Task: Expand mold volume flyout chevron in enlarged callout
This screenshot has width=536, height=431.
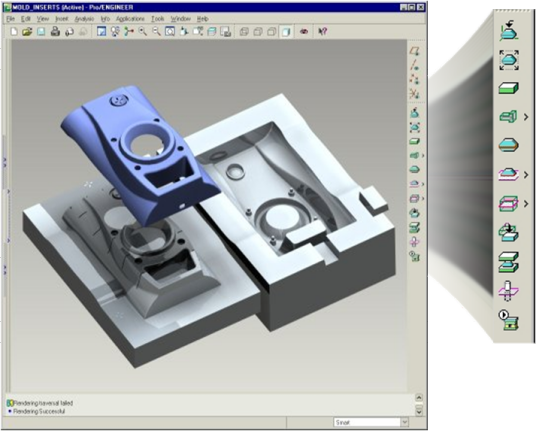Action: pyautogui.click(x=526, y=117)
